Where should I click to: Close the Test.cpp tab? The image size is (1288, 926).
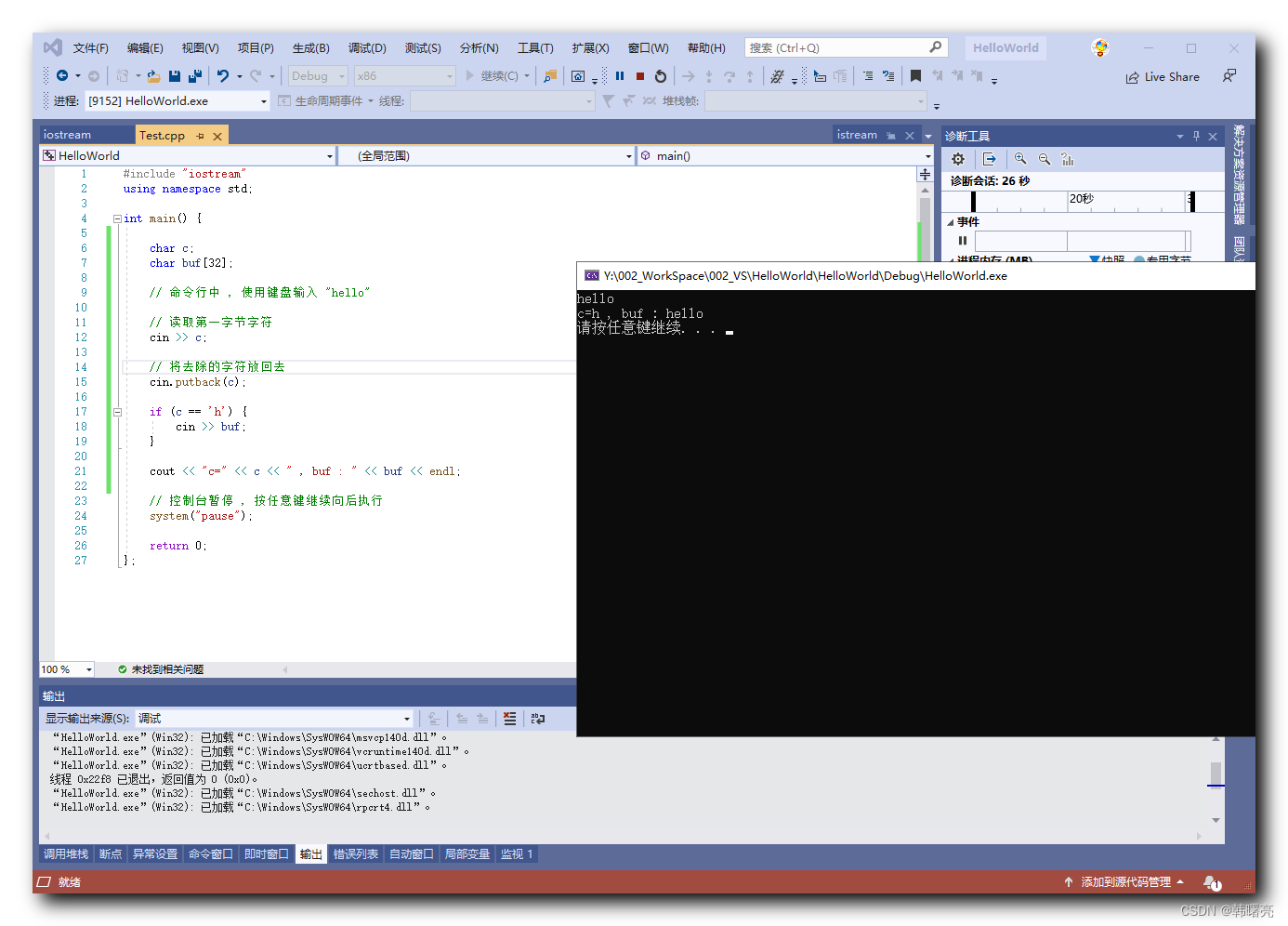(217, 136)
